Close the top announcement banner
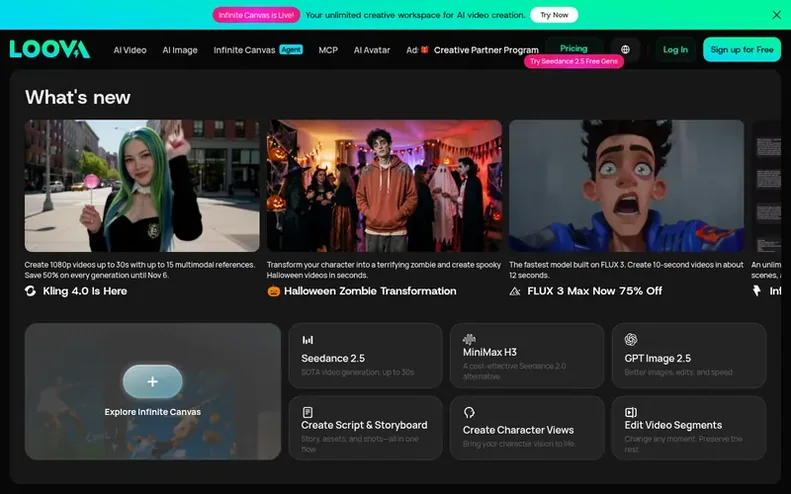This screenshot has height=494, width=791. point(776,15)
